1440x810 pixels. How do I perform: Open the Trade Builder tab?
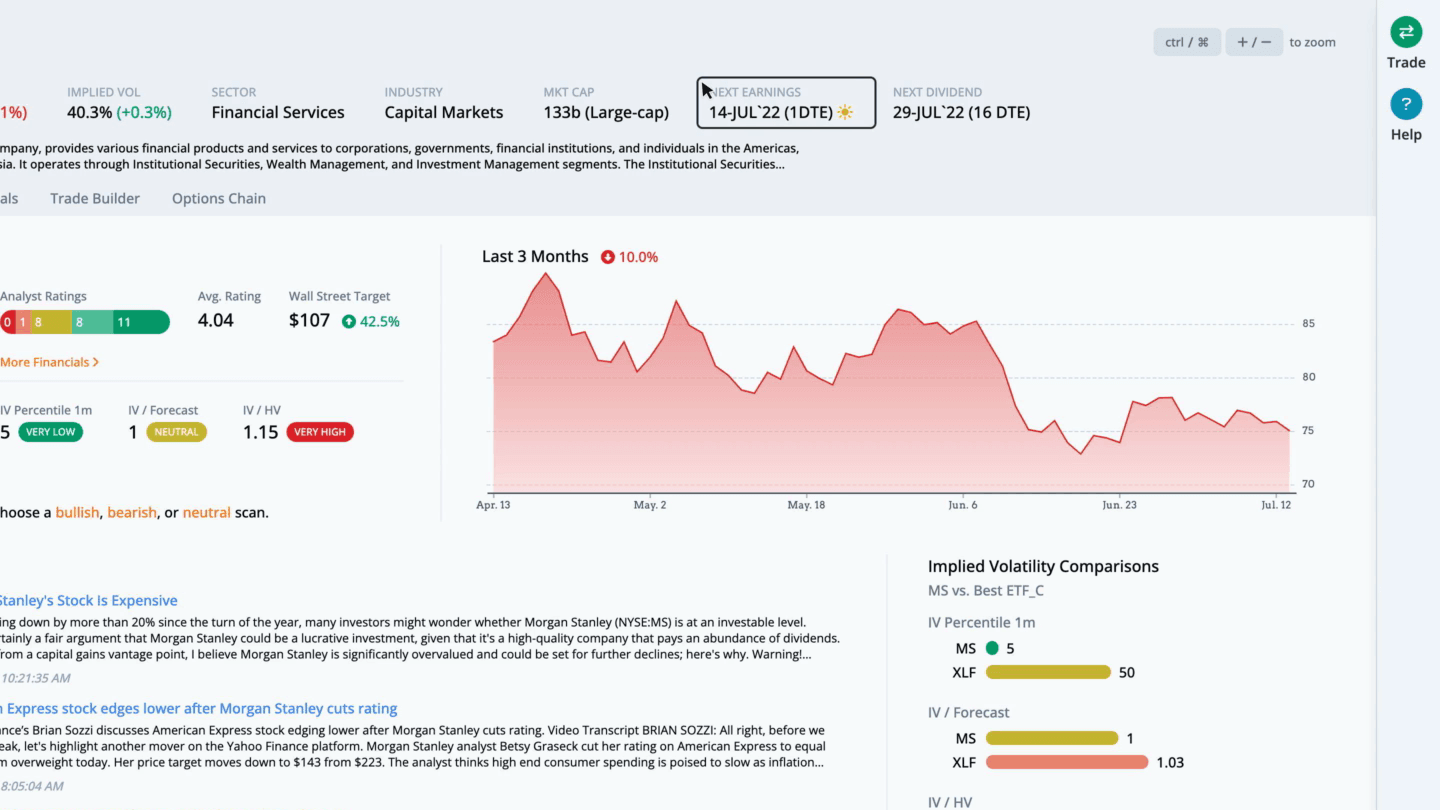click(x=95, y=198)
